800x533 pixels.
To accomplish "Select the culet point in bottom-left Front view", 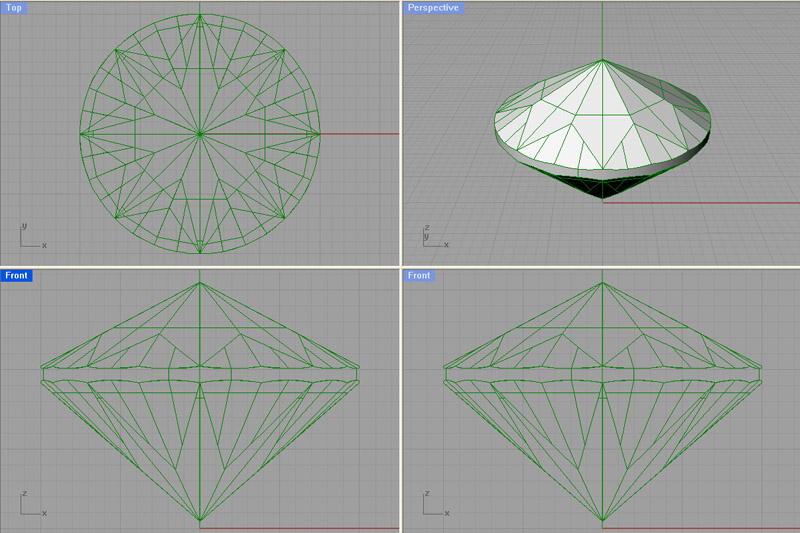I will (200, 520).
